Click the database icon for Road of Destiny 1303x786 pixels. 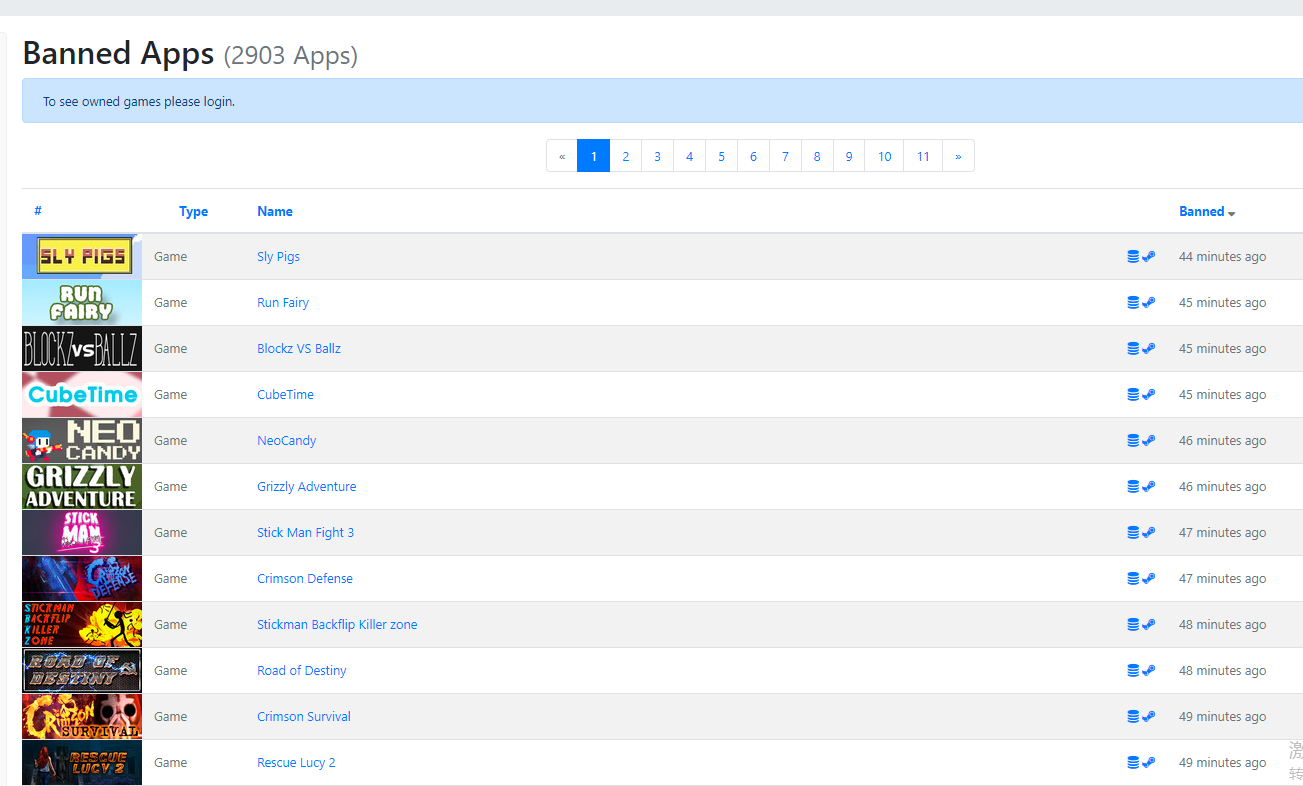(1133, 671)
